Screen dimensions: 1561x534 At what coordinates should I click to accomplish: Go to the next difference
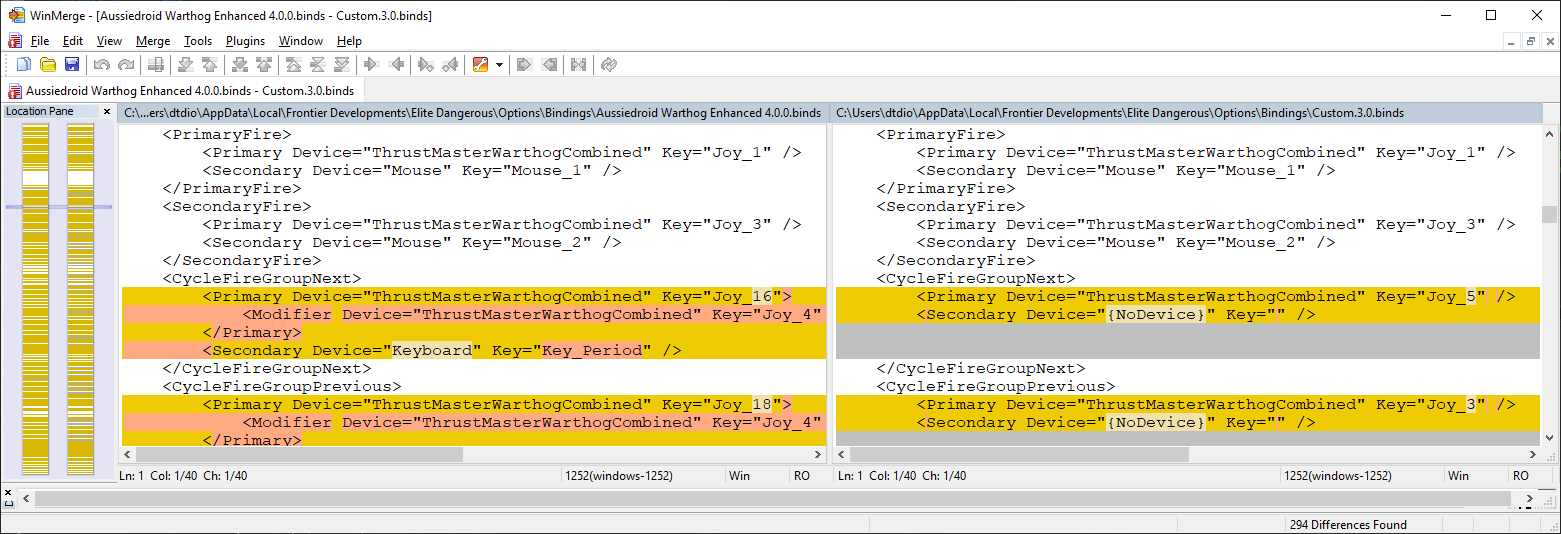click(186, 65)
